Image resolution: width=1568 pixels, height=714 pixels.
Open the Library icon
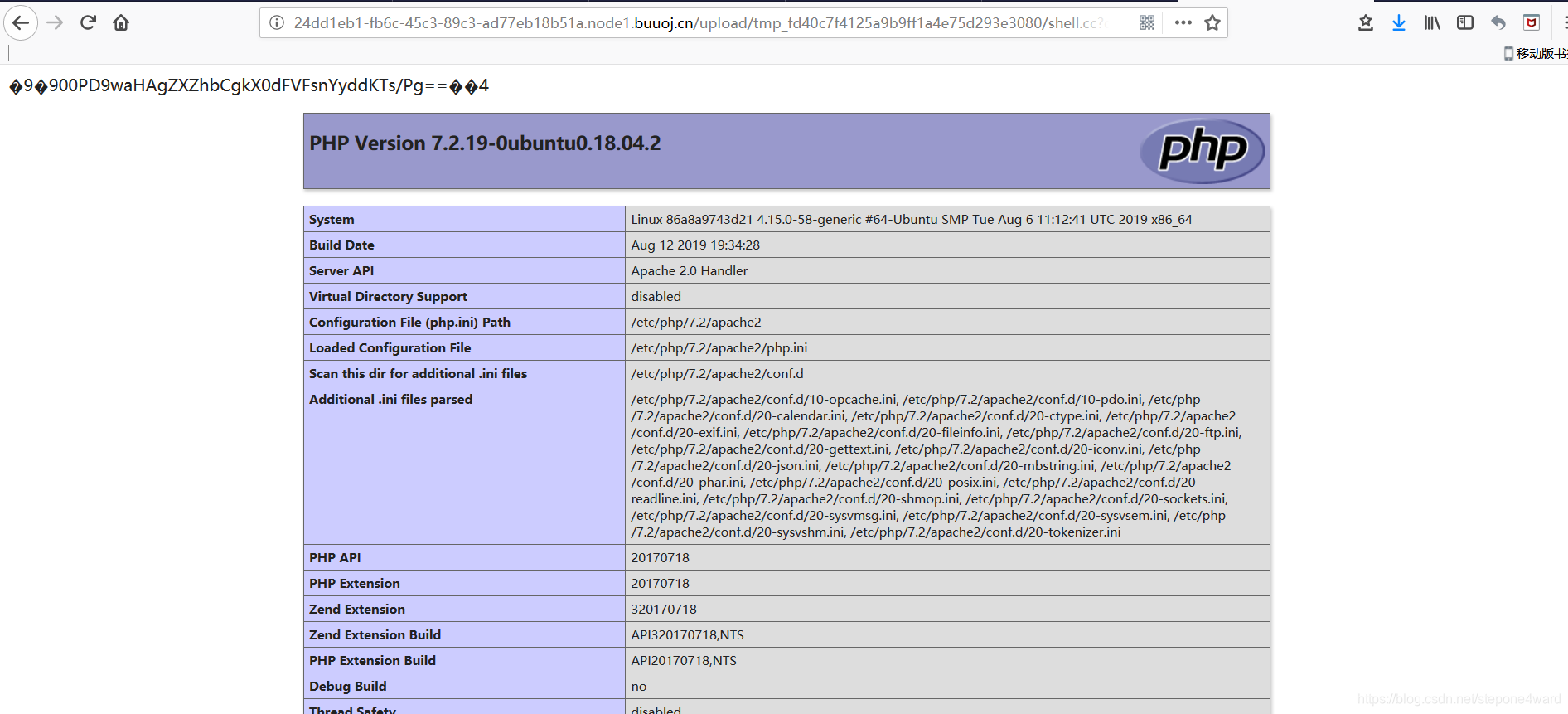(x=1432, y=22)
